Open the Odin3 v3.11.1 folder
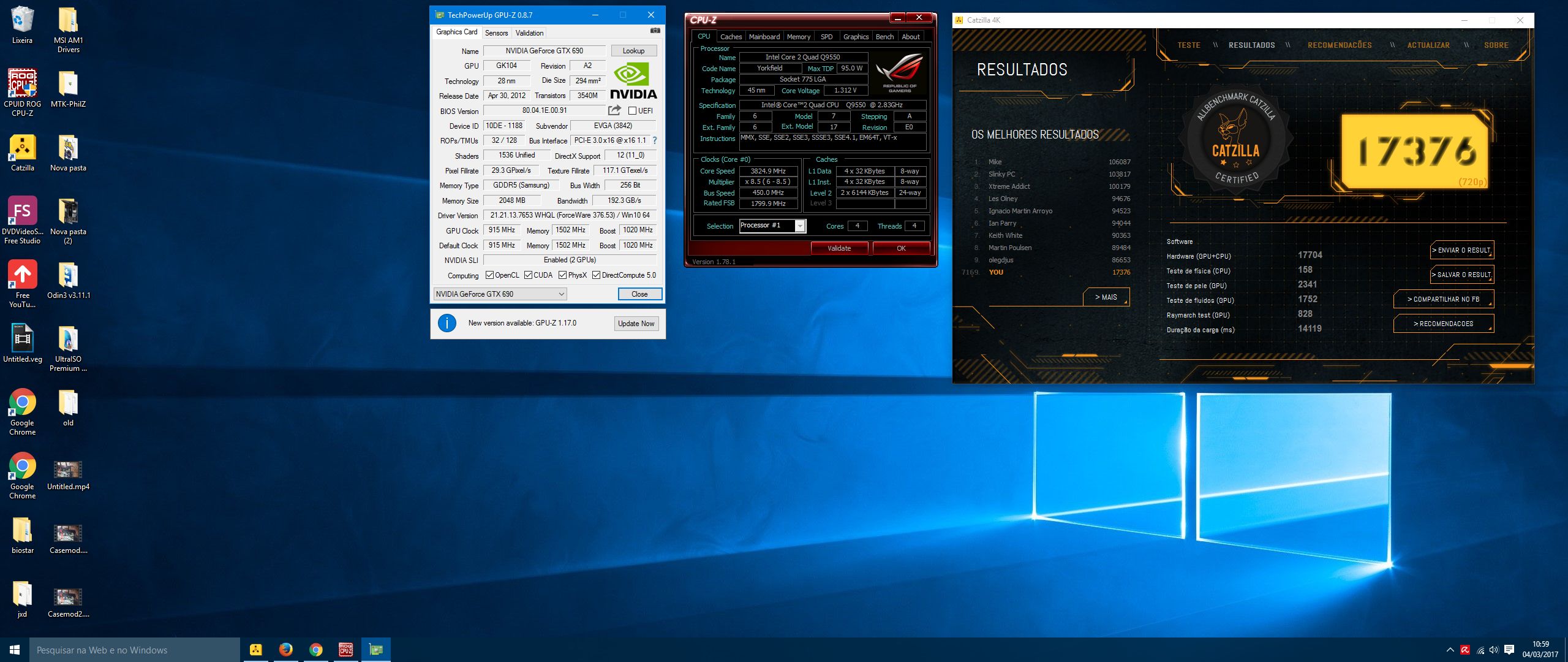This screenshot has height=662, width=1568. pyautogui.click(x=68, y=280)
